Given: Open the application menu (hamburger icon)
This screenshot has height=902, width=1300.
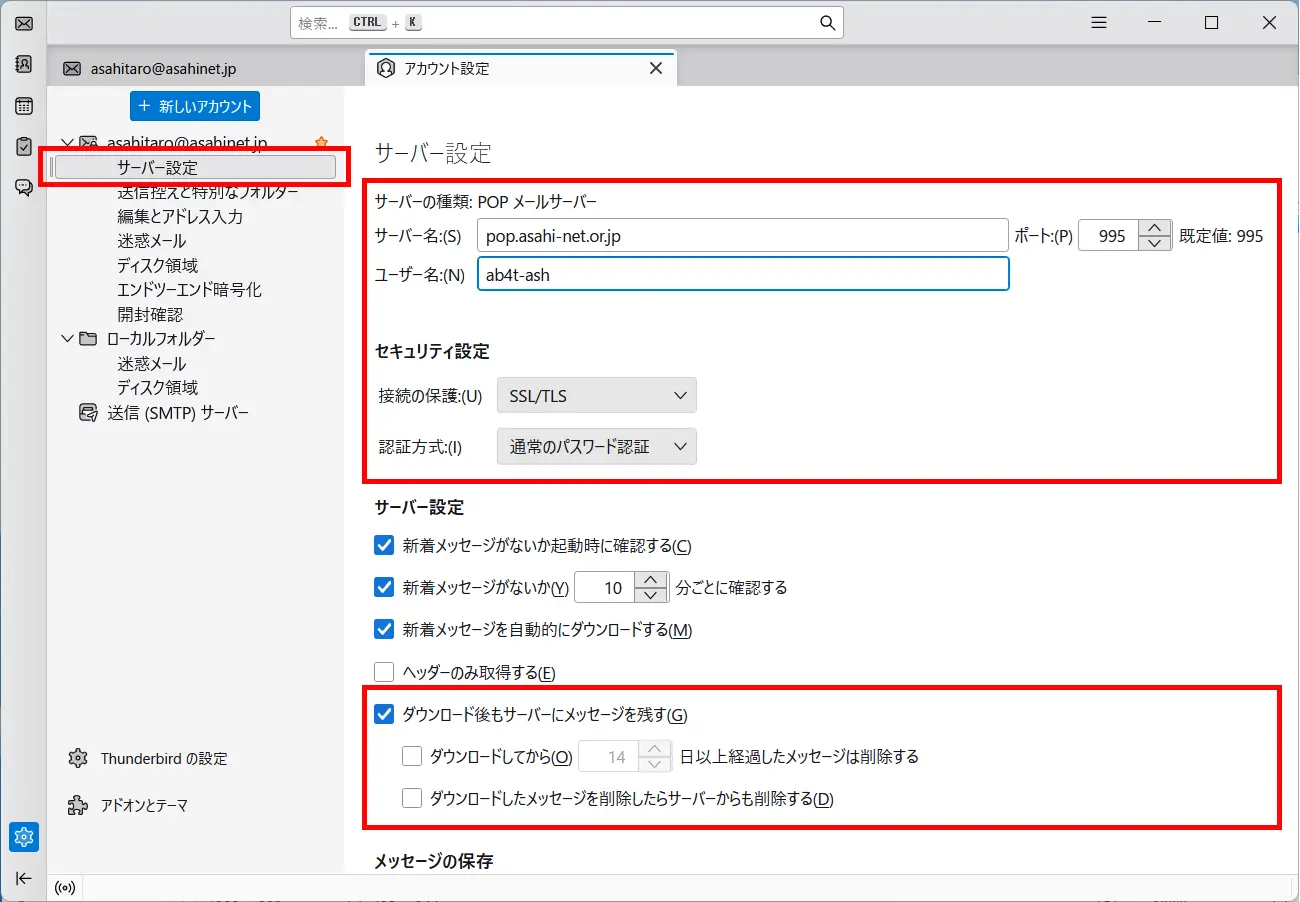Looking at the screenshot, I should coord(1098,22).
